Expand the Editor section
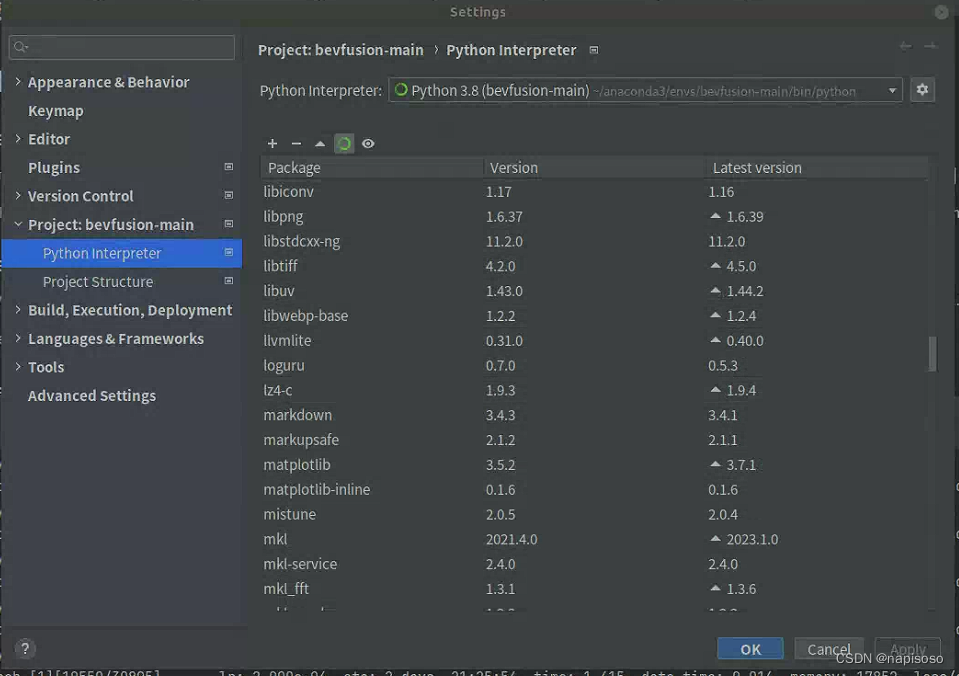 point(18,139)
